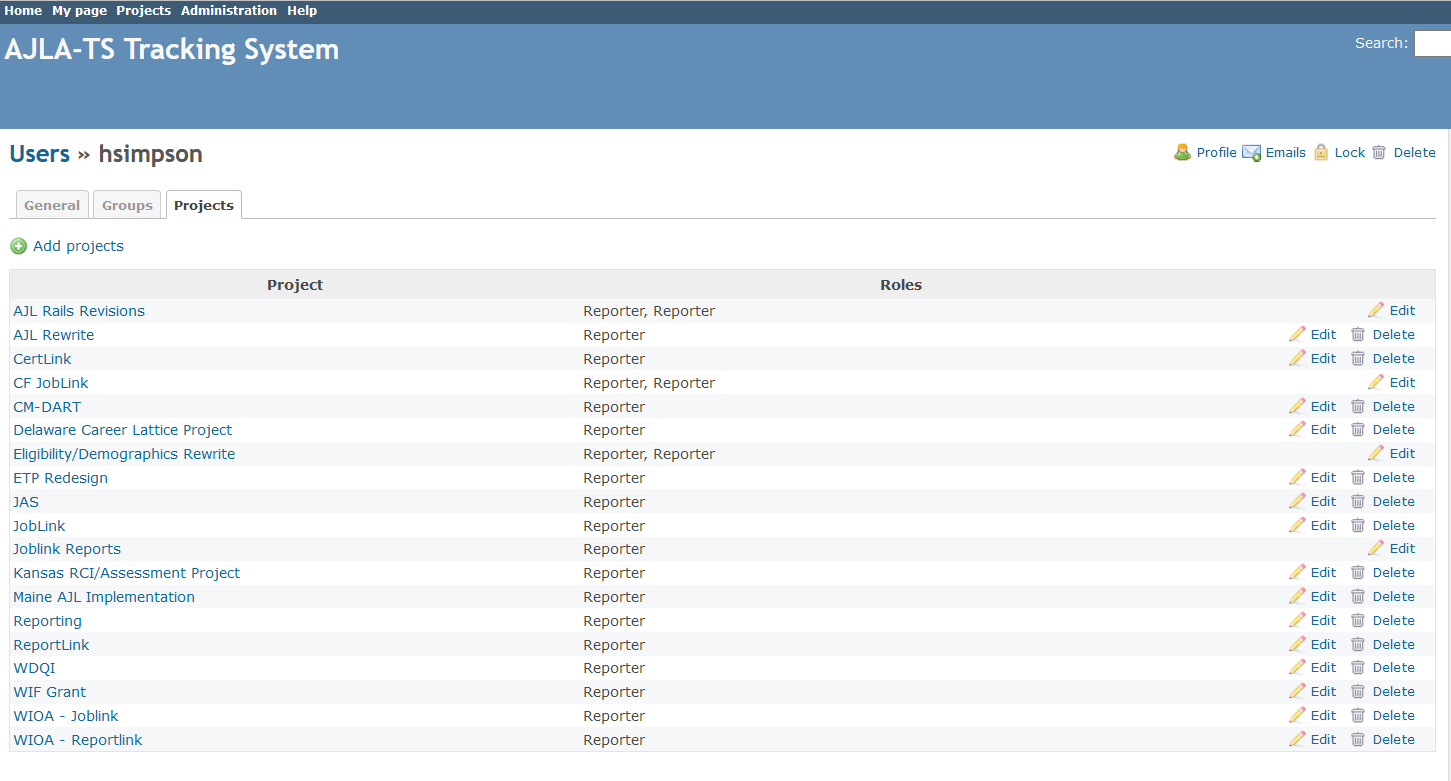The image size is (1451, 781).
Task: Switch to the General tab
Action: pyautogui.click(x=52, y=205)
